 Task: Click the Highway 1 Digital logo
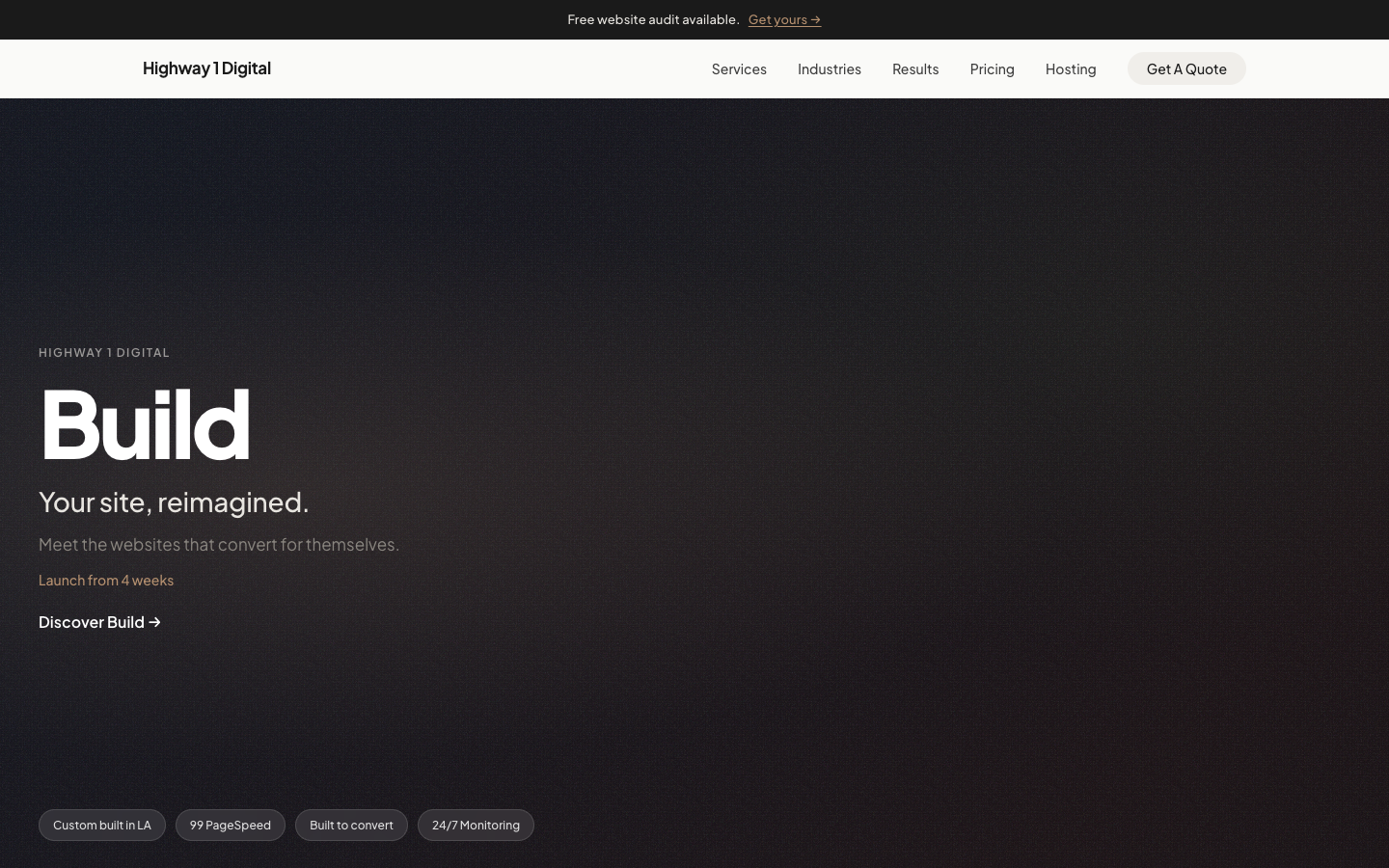[206, 68]
